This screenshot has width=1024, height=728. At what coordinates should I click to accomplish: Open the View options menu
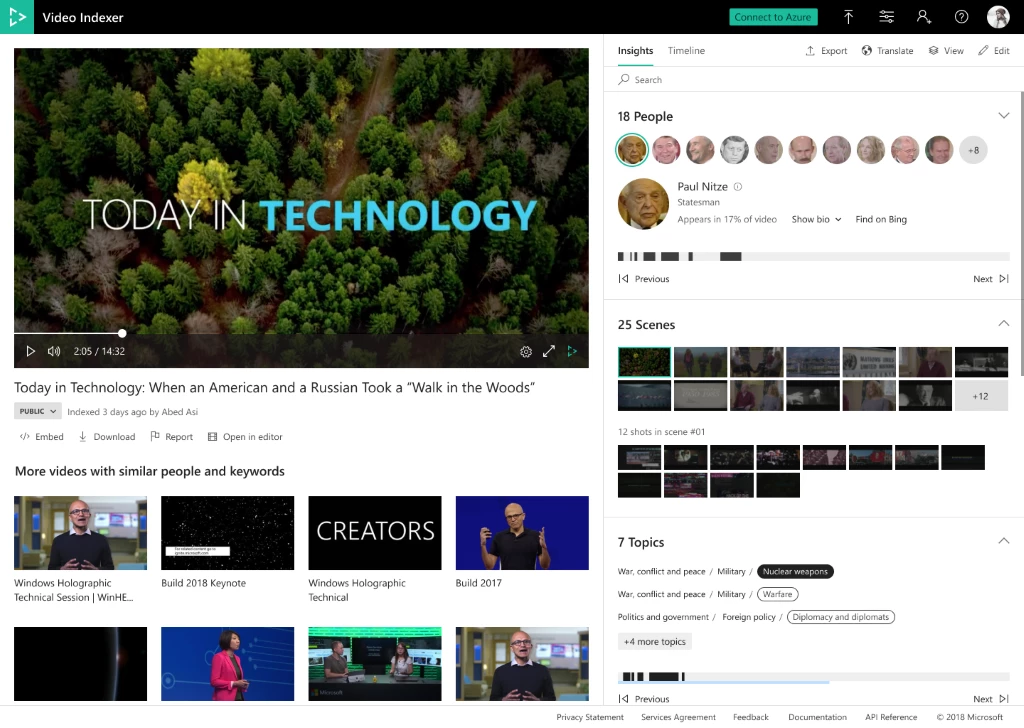coord(946,51)
